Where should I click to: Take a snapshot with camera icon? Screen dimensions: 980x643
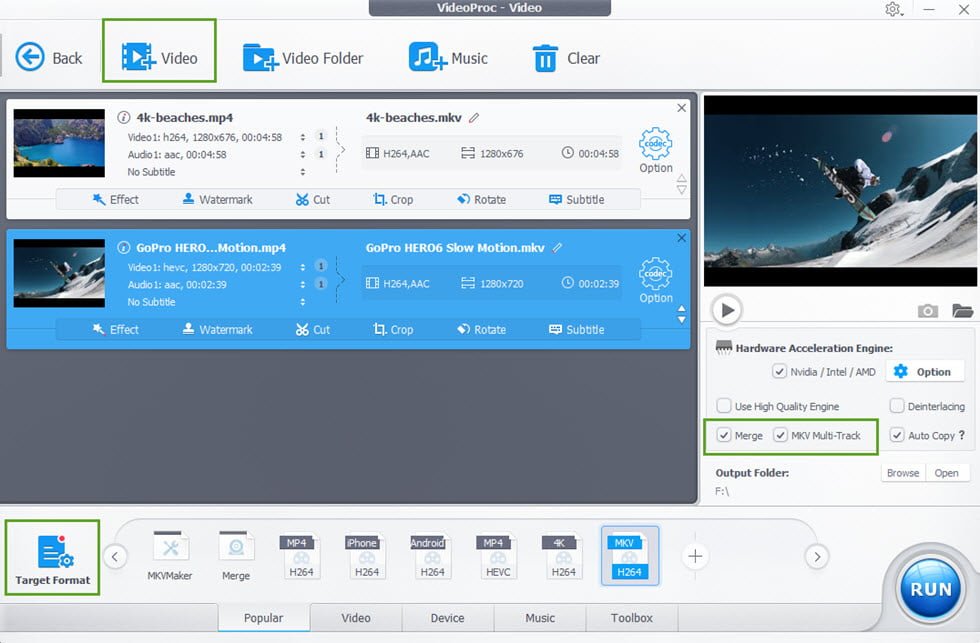928,311
